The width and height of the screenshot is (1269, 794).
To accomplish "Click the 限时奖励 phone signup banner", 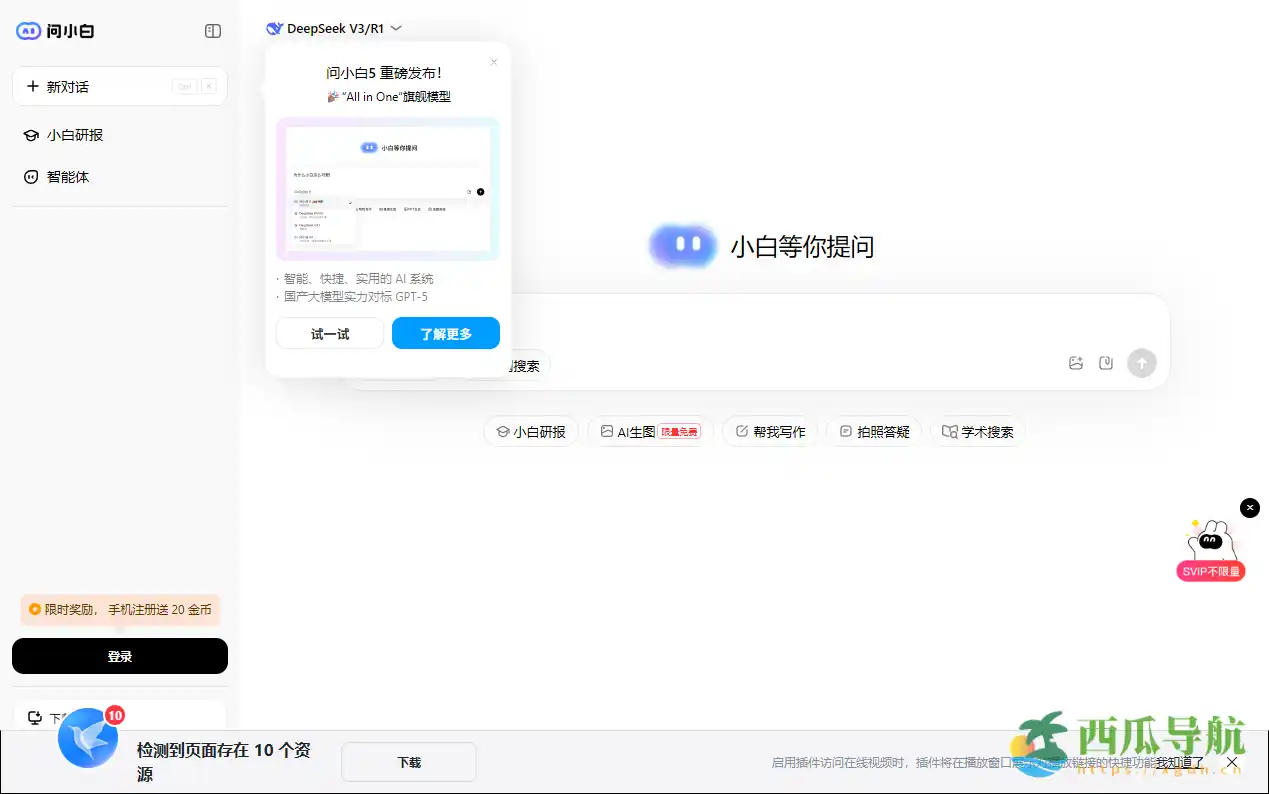I will pyautogui.click(x=119, y=609).
